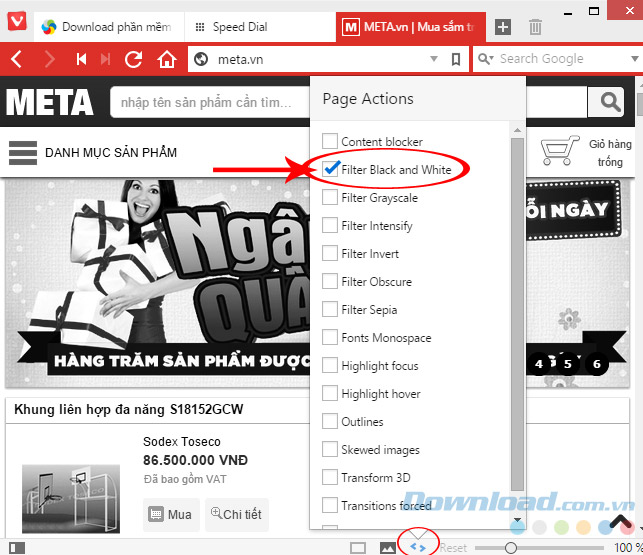Reload the current meta.vn page
Image resolution: width=643 pixels, height=555 pixels.
pos(133,59)
